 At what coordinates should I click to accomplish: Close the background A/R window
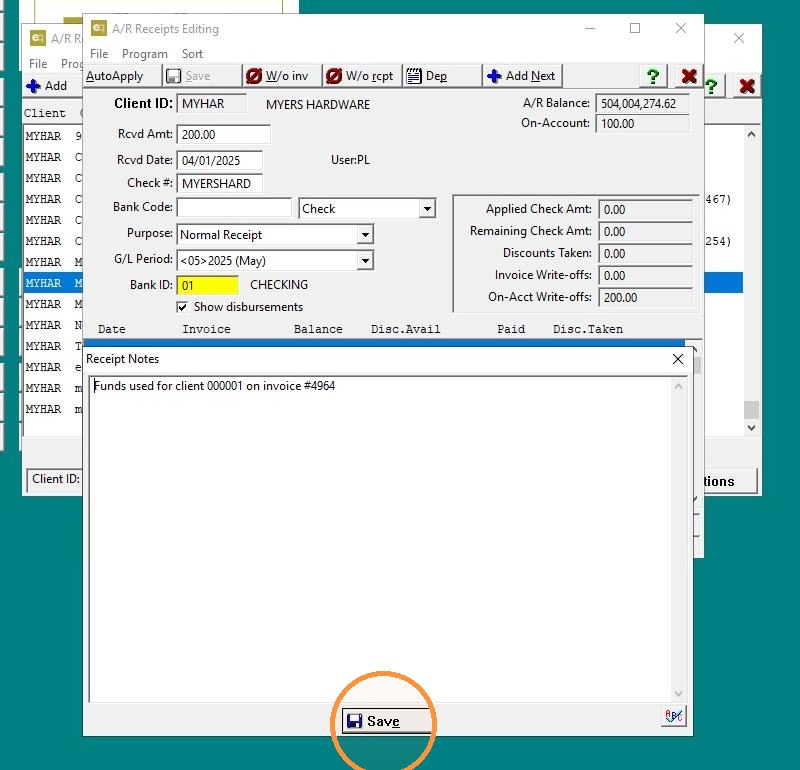tap(739, 38)
